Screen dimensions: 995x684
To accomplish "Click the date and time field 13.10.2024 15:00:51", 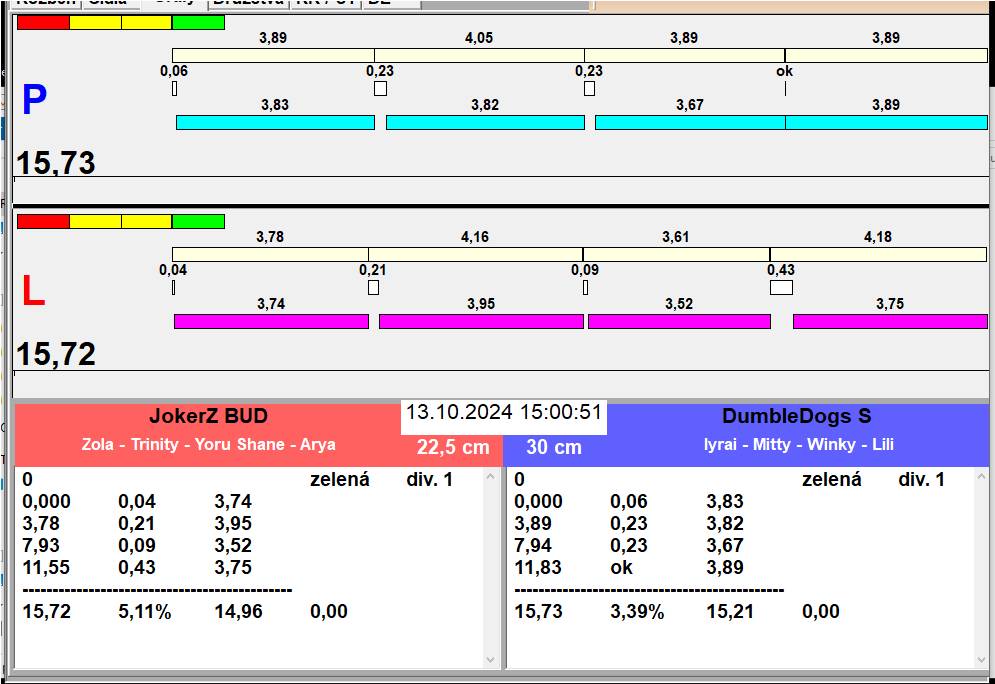I will click(503, 412).
